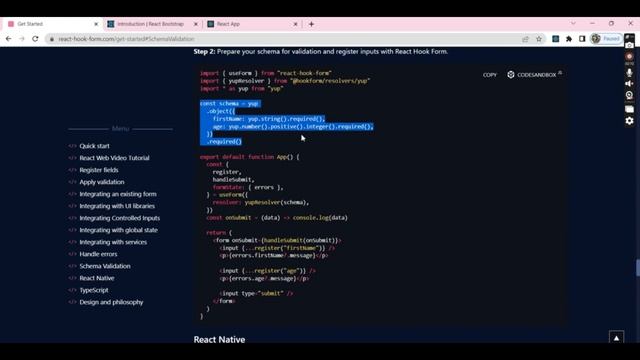Viewport: 640px width, 360px height.
Task: Click the 'resolver: yupResolver(schema)' line
Action: (260, 202)
